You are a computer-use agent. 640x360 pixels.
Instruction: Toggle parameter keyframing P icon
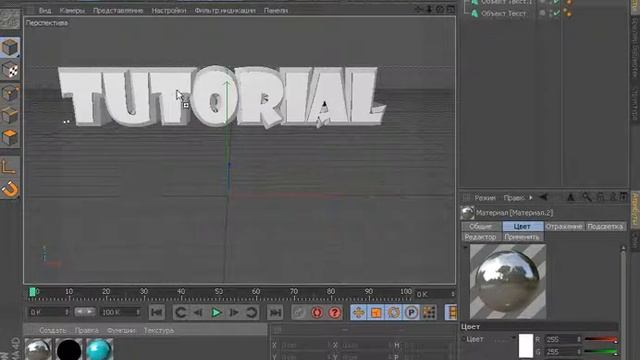point(411,313)
